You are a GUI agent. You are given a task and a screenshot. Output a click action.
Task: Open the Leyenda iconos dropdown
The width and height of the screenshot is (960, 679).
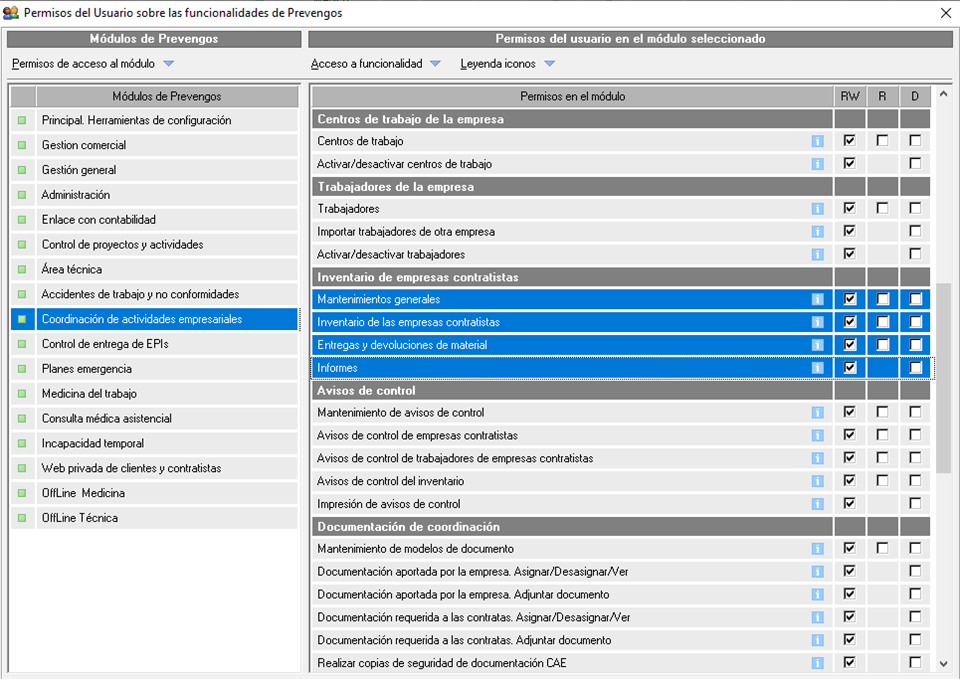tap(507, 64)
